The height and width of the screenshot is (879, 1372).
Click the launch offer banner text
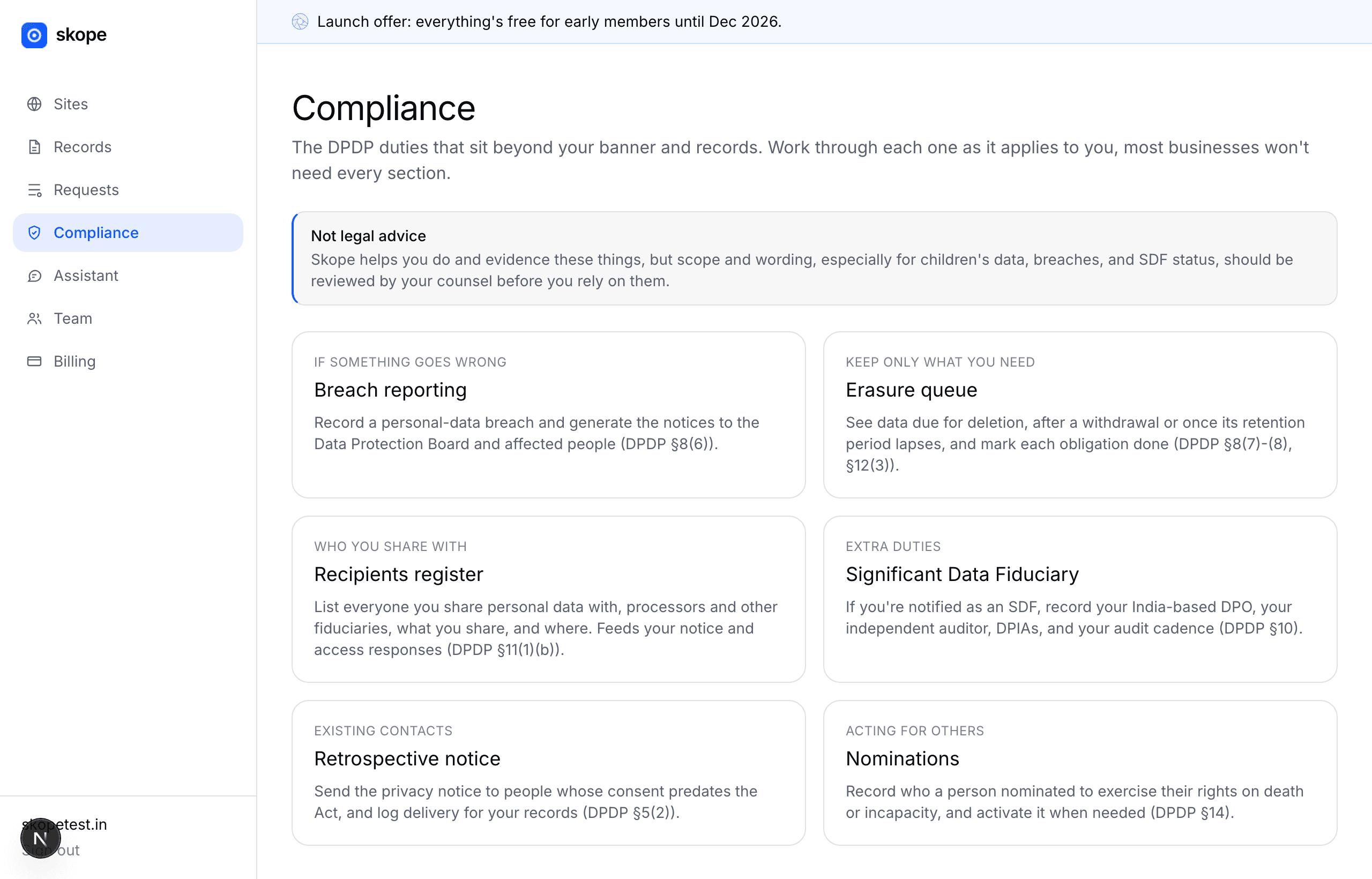pyautogui.click(x=549, y=21)
